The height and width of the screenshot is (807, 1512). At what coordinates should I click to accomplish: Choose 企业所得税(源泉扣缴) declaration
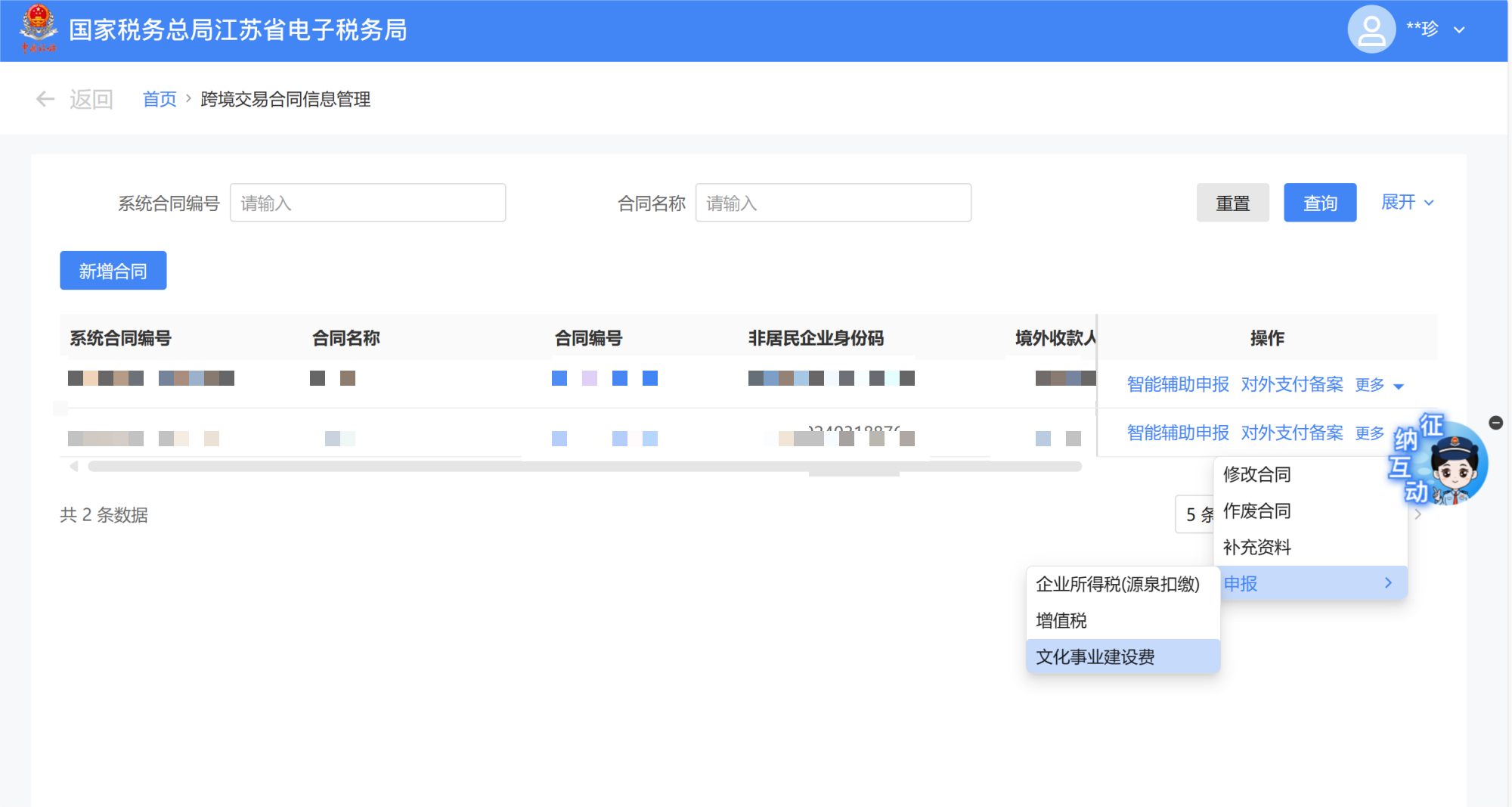tap(1117, 584)
